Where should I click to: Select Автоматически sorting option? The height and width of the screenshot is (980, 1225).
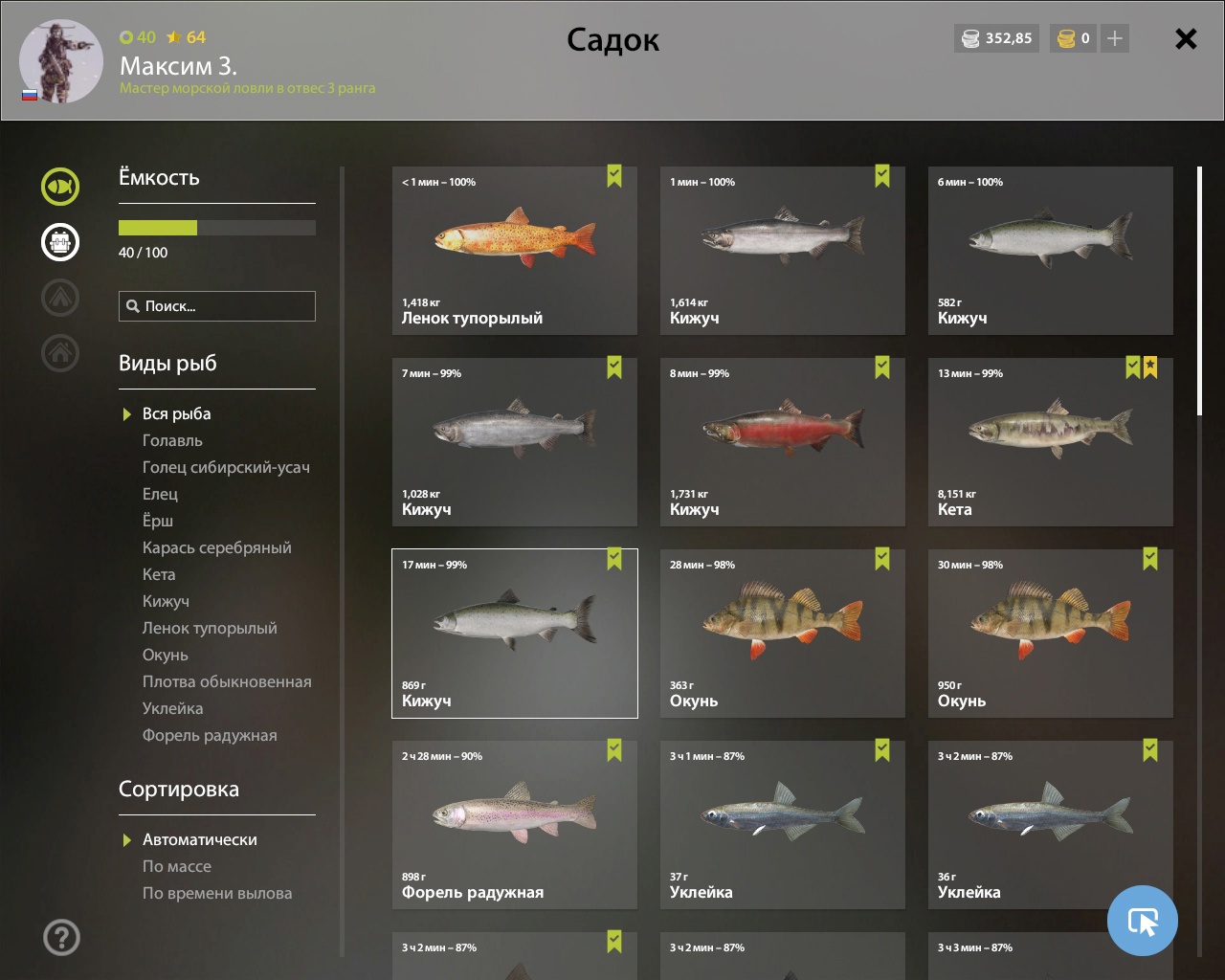(x=200, y=839)
